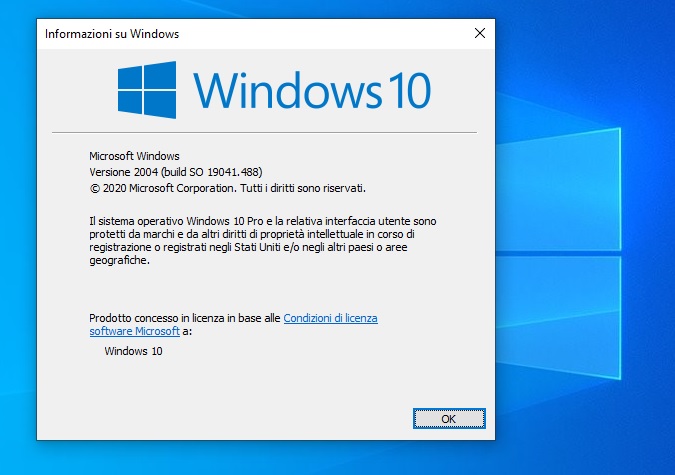Click the 'Windows 10' logo title text

(312, 91)
